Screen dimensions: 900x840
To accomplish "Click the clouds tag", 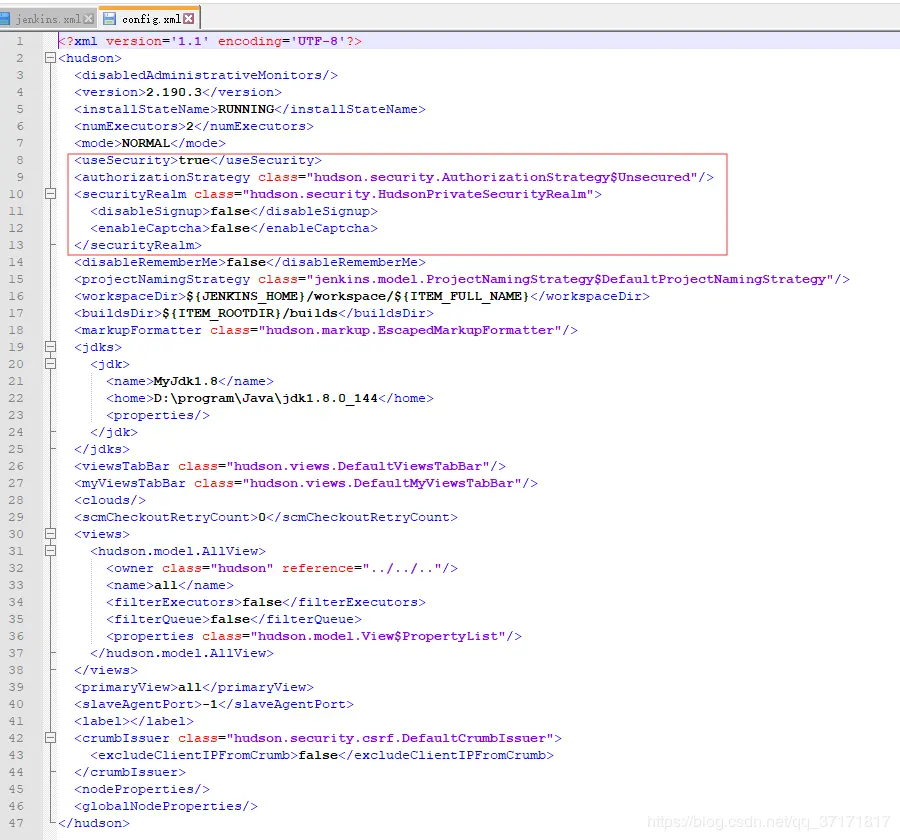I will pyautogui.click(x=110, y=500).
